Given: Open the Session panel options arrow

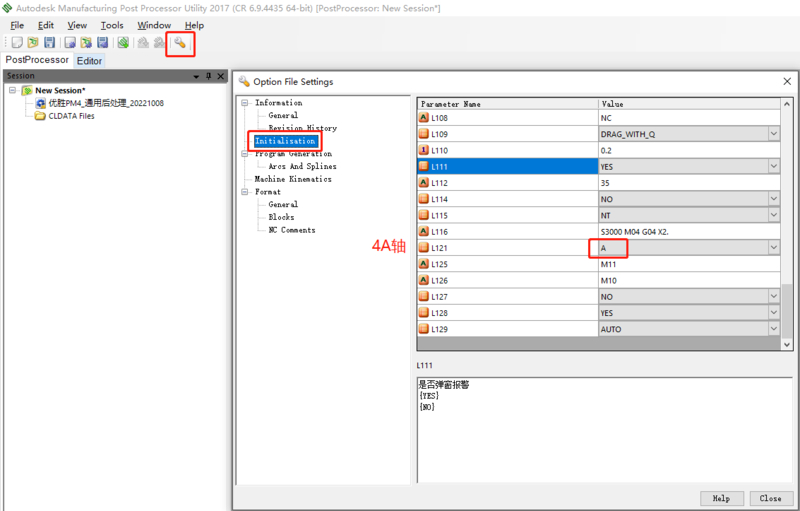Looking at the screenshot, I should 196,76.
